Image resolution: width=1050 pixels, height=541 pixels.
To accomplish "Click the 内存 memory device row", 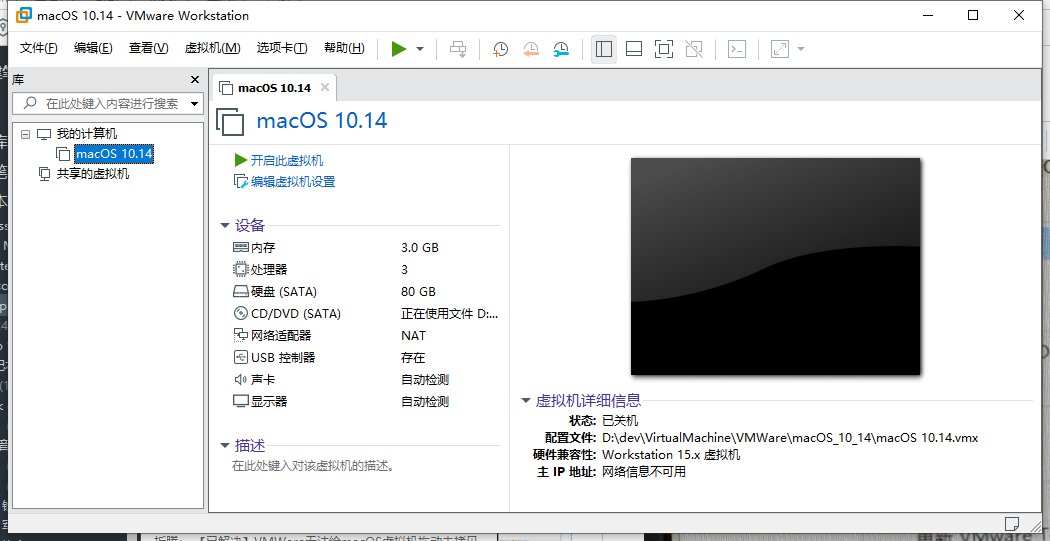I will (366, 248).
